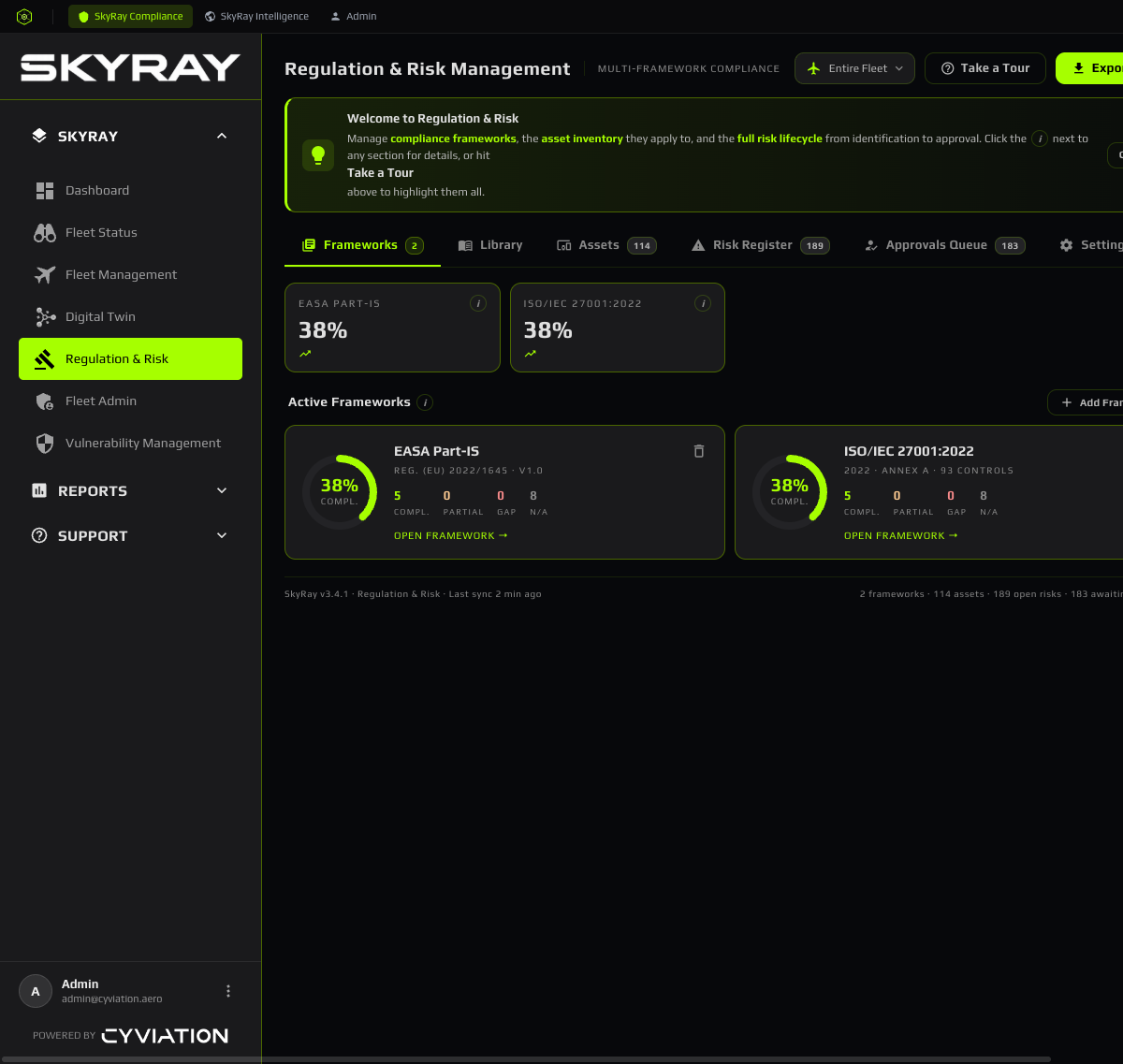
Task: Open the Admin top bar item
Action: tap(354, 17)
